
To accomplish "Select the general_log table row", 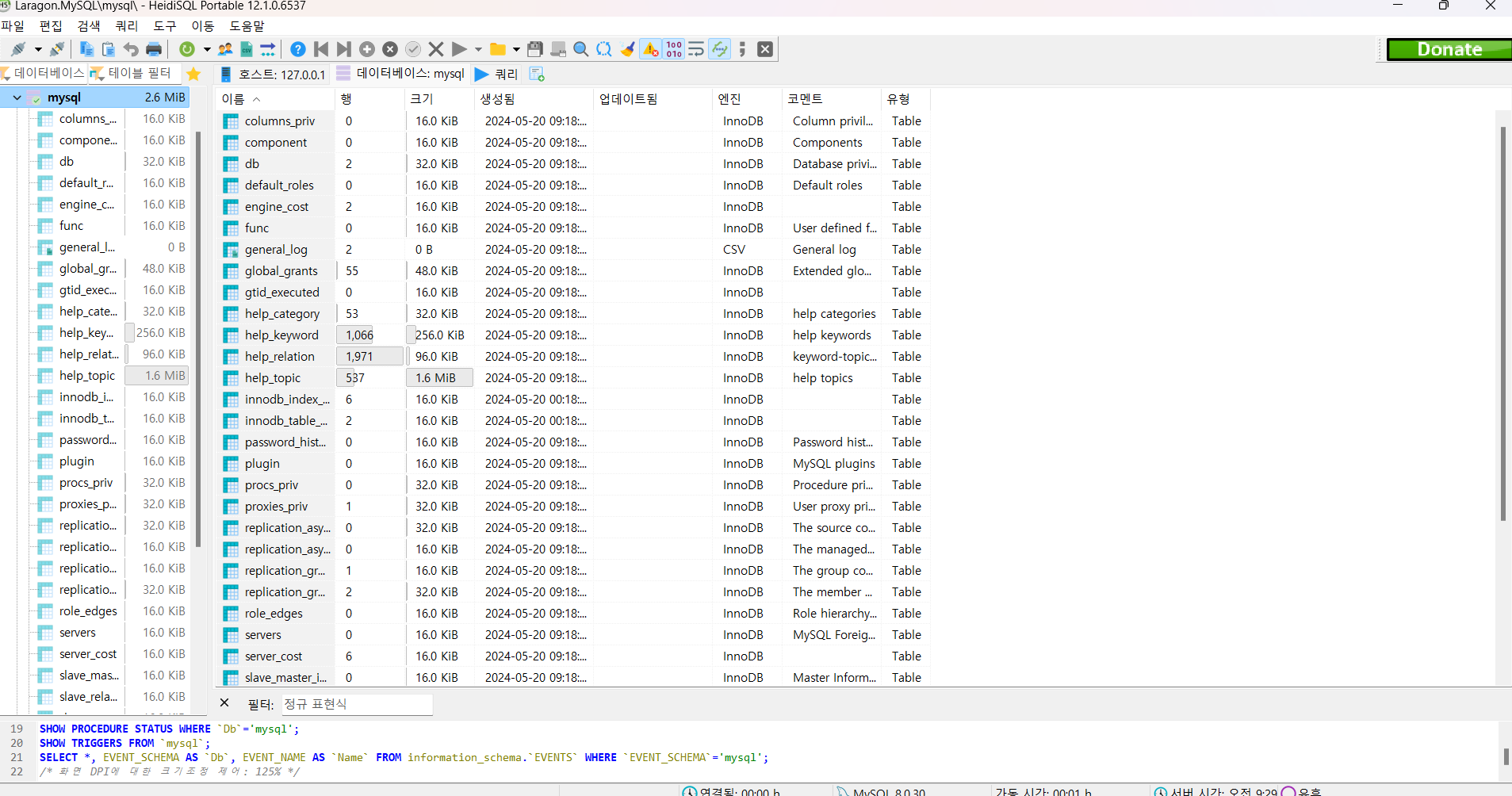I will (x=572, y=250).
